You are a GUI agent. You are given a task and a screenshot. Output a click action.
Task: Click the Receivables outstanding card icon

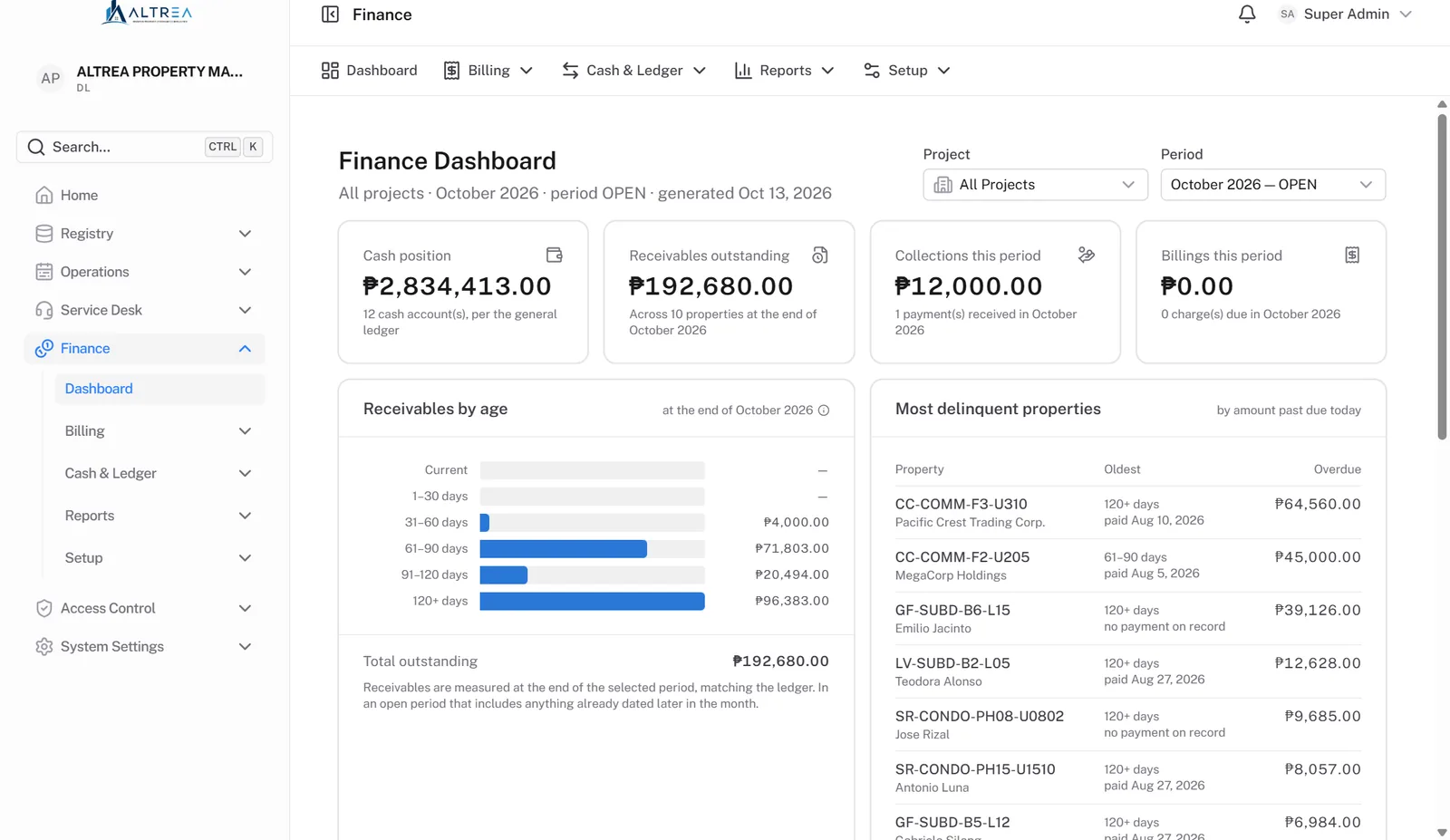(820, 256)
